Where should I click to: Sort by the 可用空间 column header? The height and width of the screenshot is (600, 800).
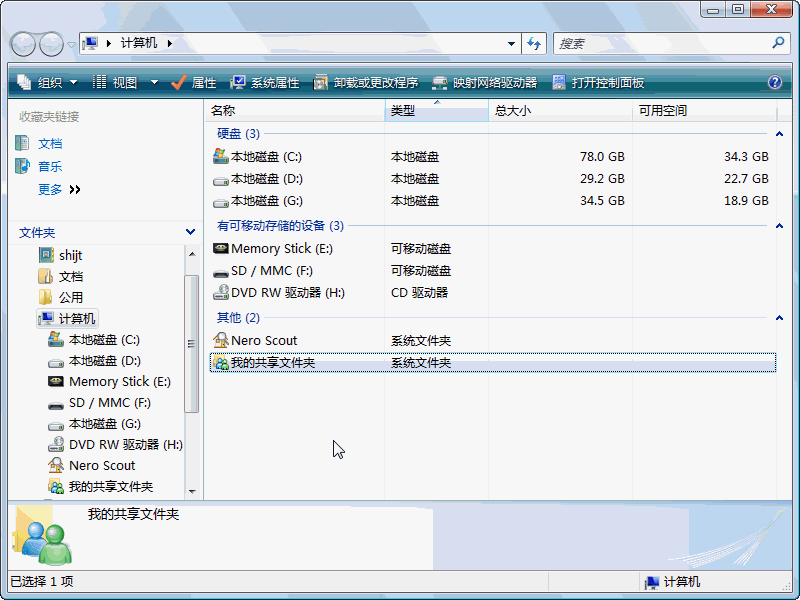point(704,110)
